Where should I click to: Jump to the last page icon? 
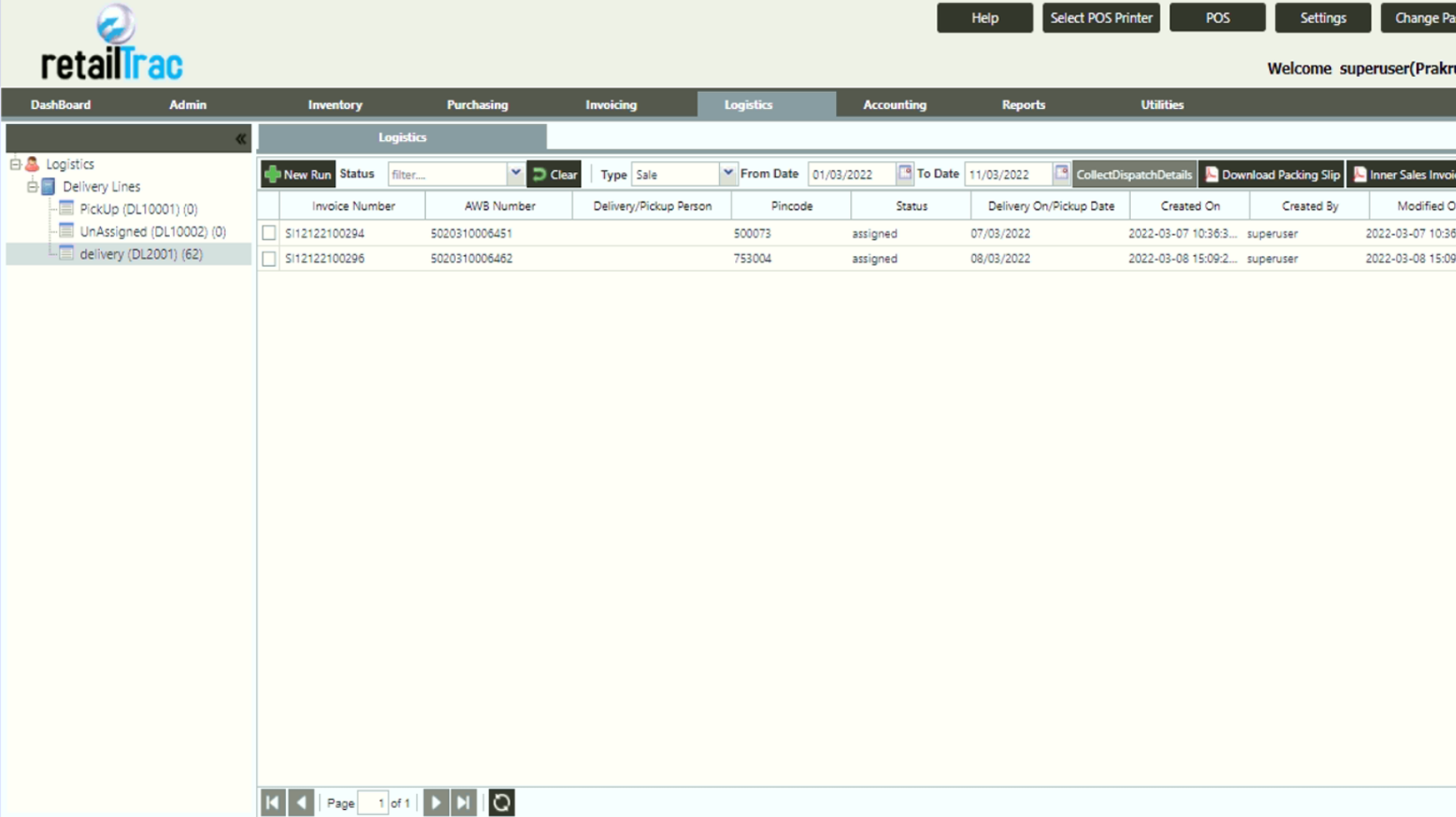463,803
